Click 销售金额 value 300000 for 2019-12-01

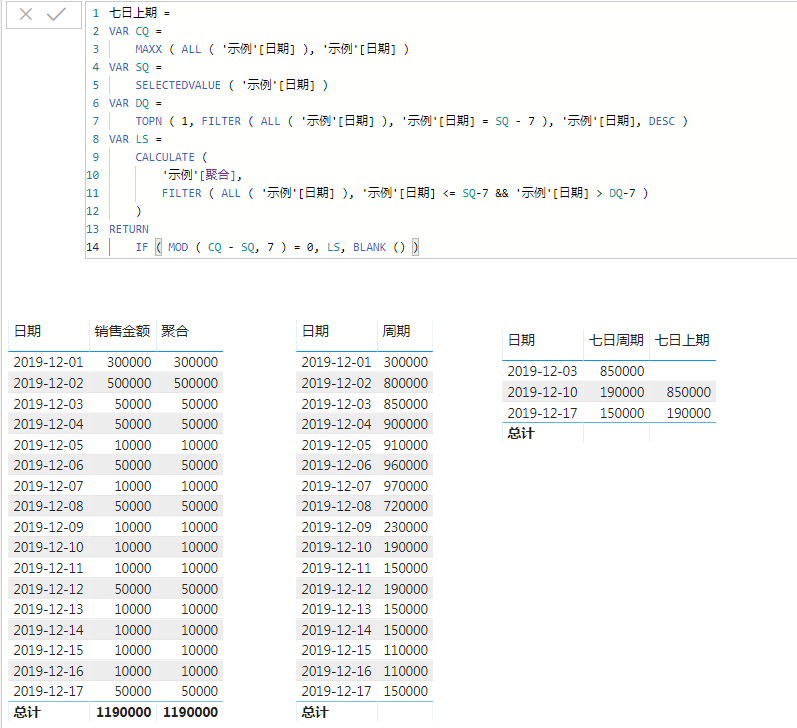tap(129, 362)
